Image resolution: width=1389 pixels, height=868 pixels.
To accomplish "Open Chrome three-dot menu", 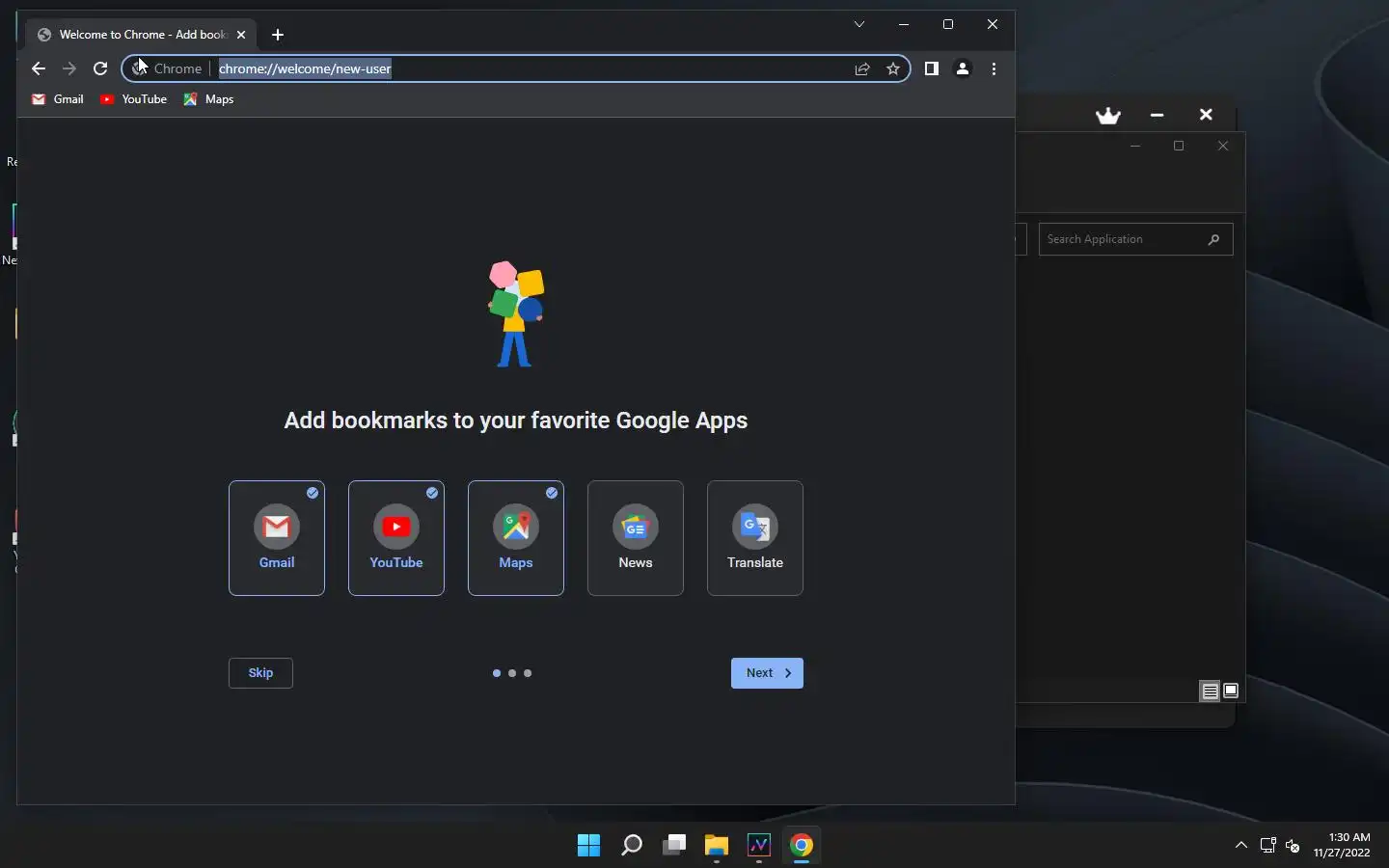I will pos(994,68).
